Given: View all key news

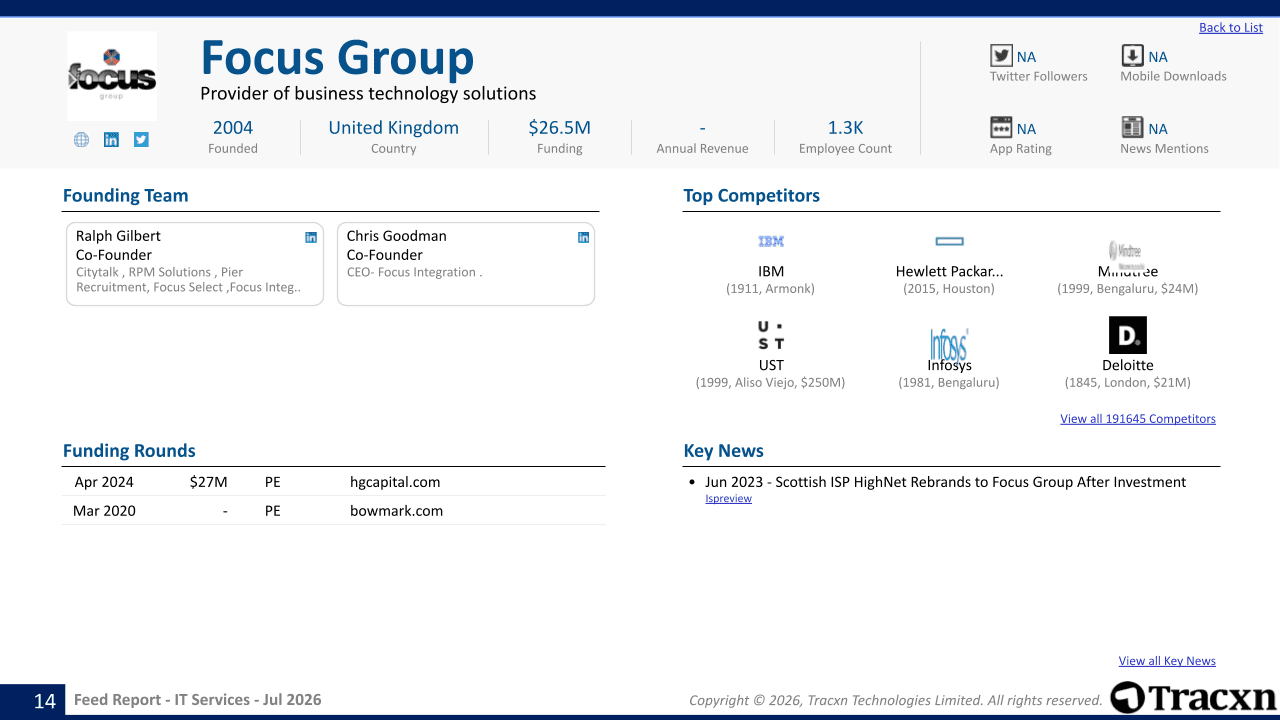Looking at the screenshot, I should 1167,661.
